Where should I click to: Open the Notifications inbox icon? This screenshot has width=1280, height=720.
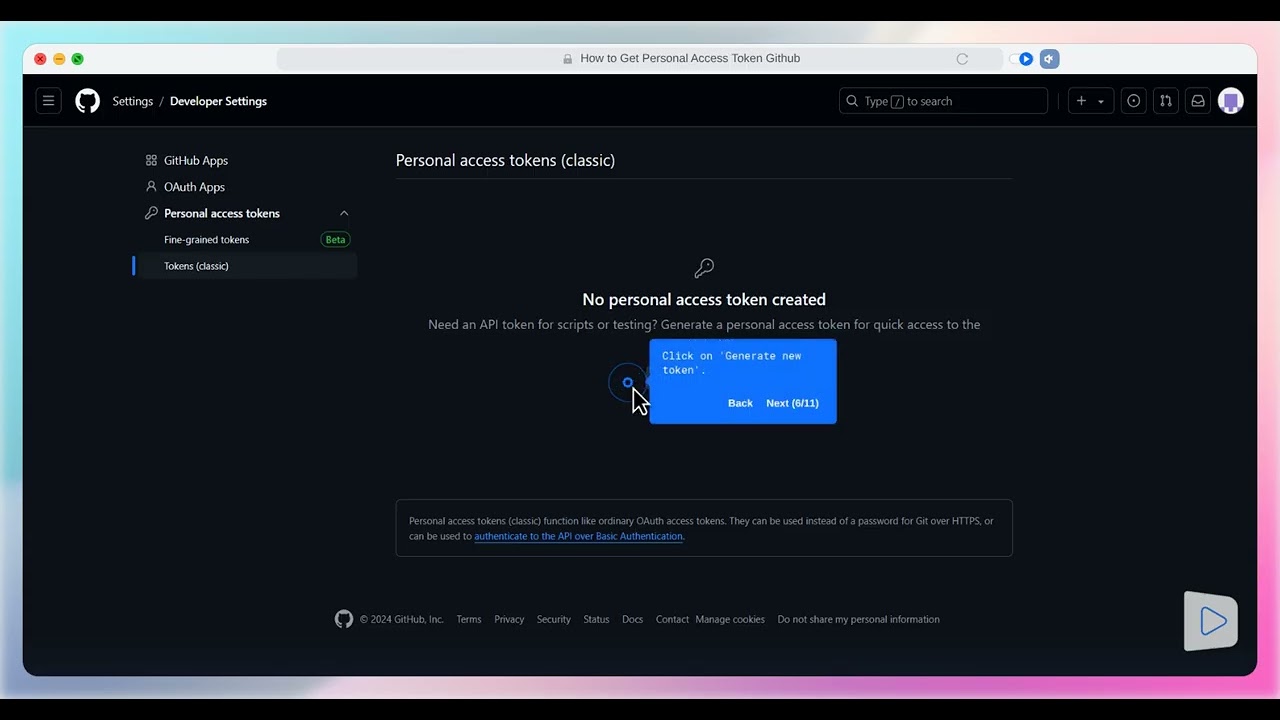coord(1198,101)
